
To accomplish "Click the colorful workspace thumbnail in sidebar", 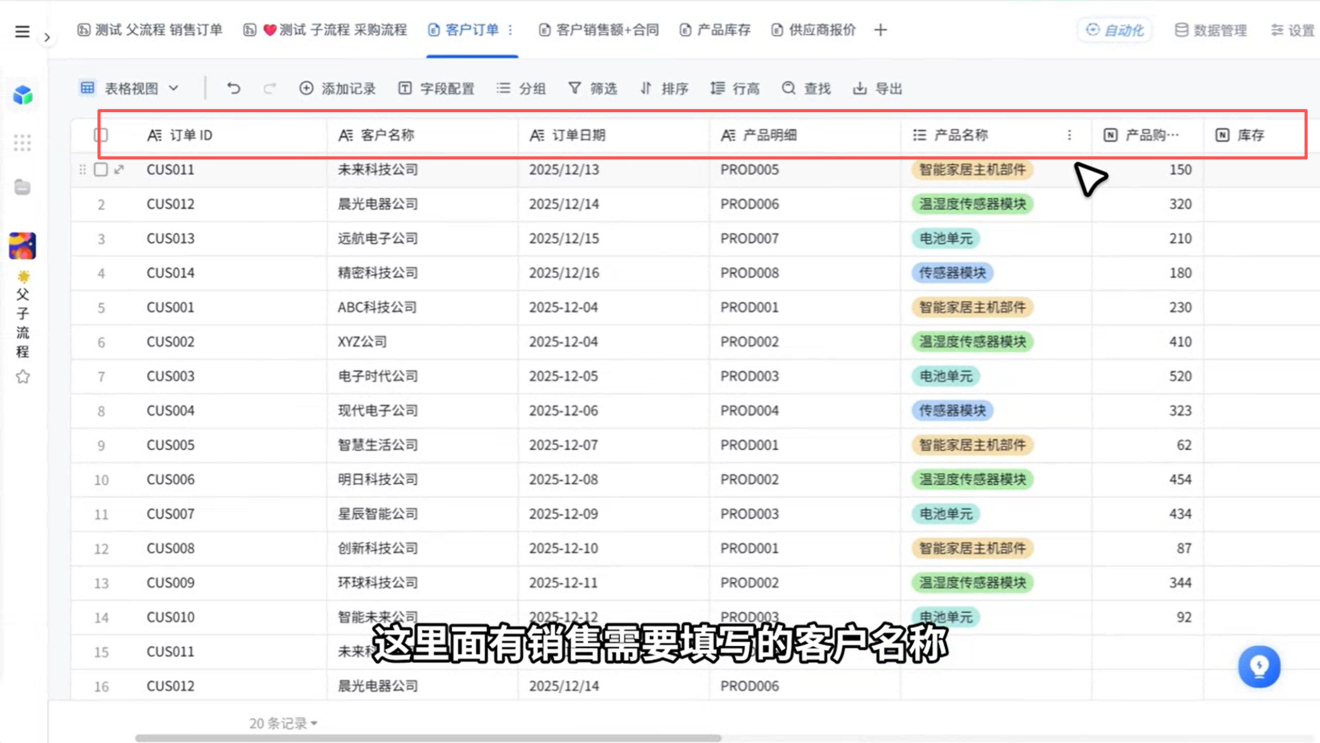I will point(22,245).
